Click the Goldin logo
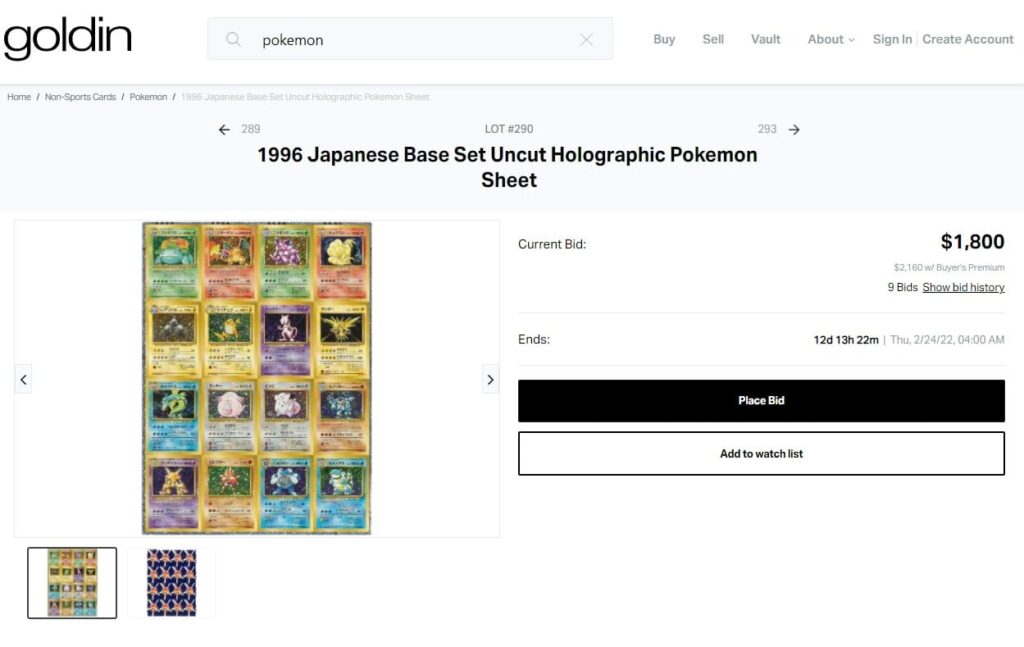1024x647 pixels. (67, 39)
